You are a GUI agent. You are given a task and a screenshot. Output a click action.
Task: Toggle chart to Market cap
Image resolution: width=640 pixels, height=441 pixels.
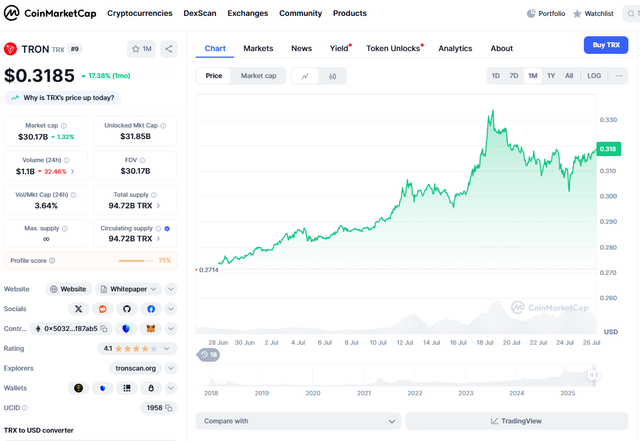[258, 76]
